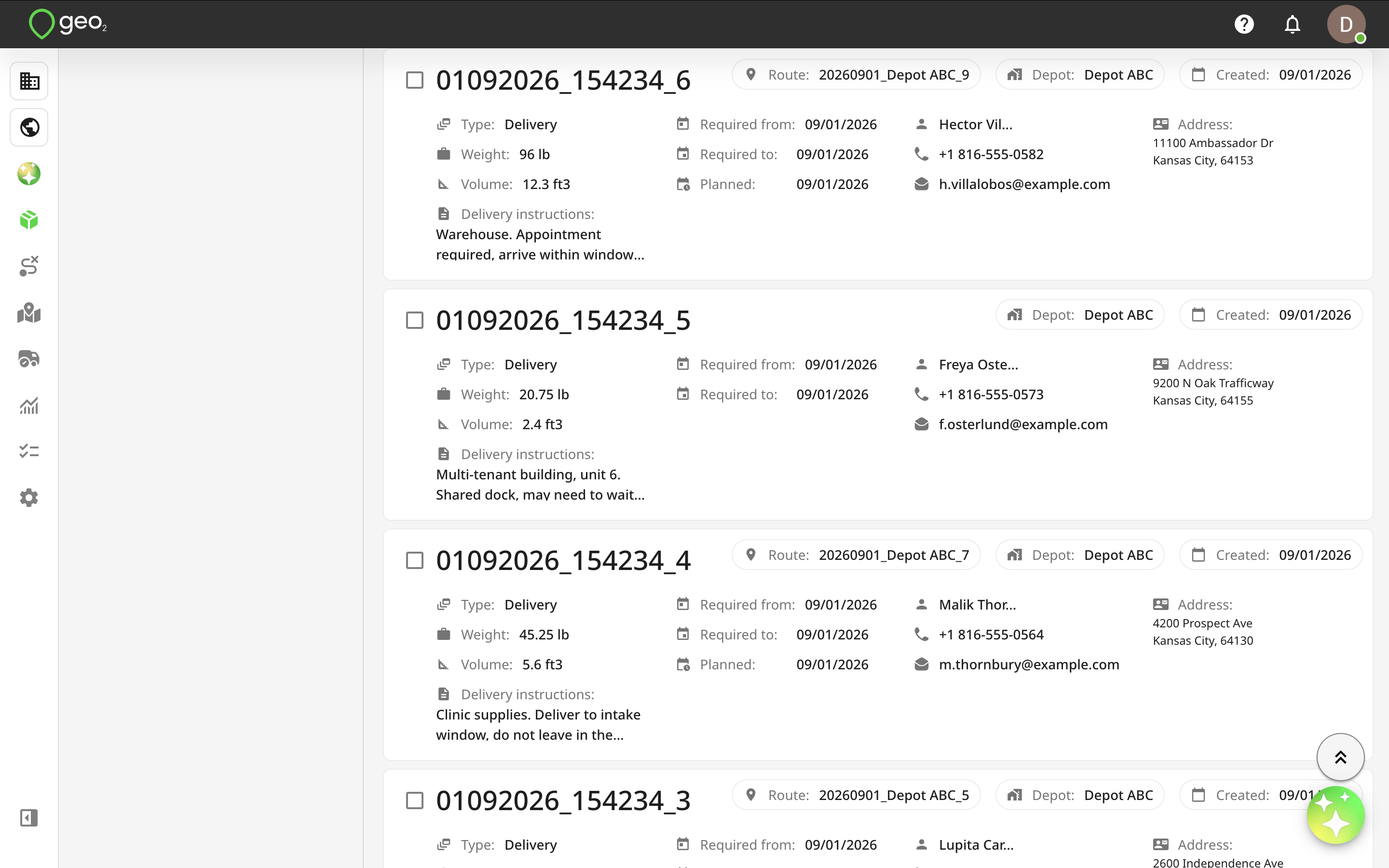Screen dimensions: 1389x868
Task: Open the green star globe sidebar icon
Action: (x=29, y=174)
